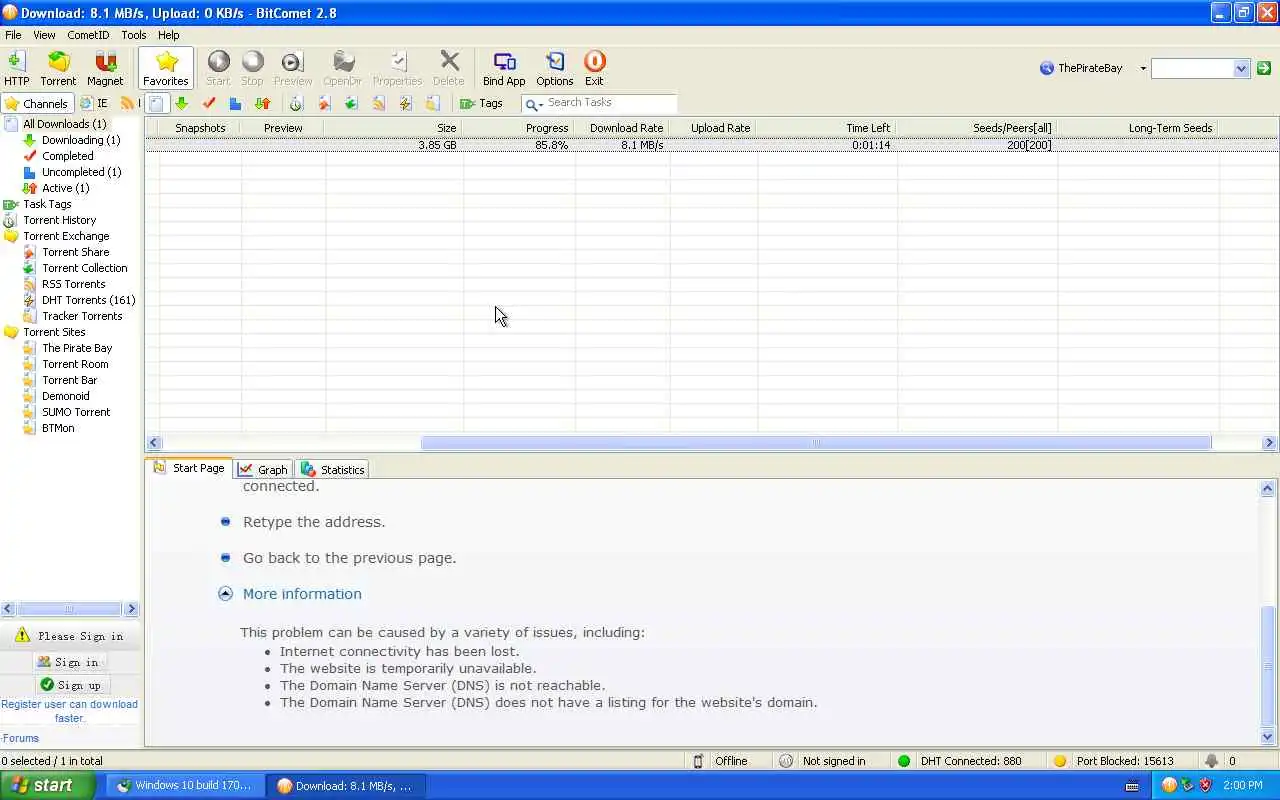Select All Downloads (1) in tree

click(64, 124)
